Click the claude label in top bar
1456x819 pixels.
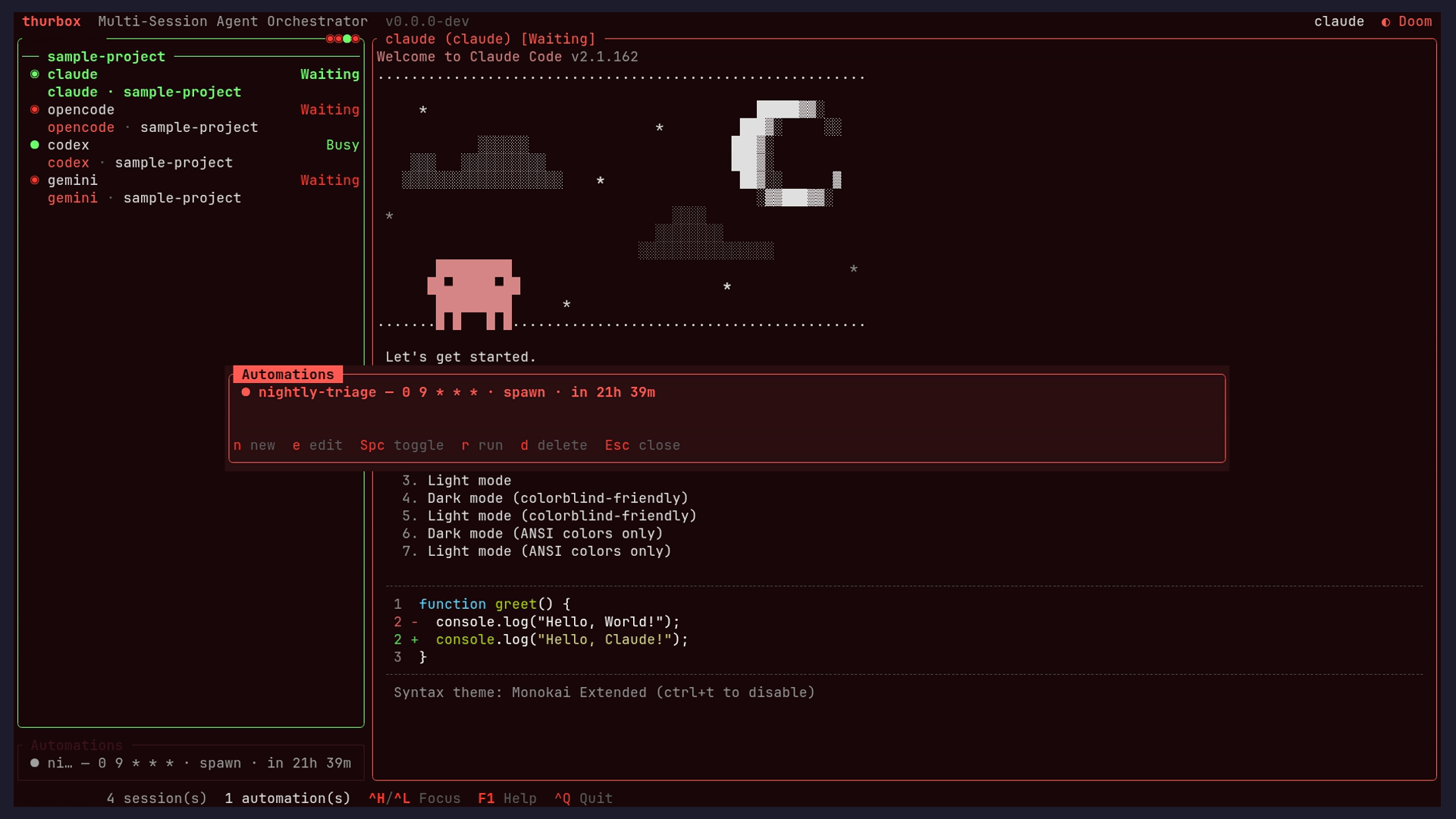click(1338, 22)
